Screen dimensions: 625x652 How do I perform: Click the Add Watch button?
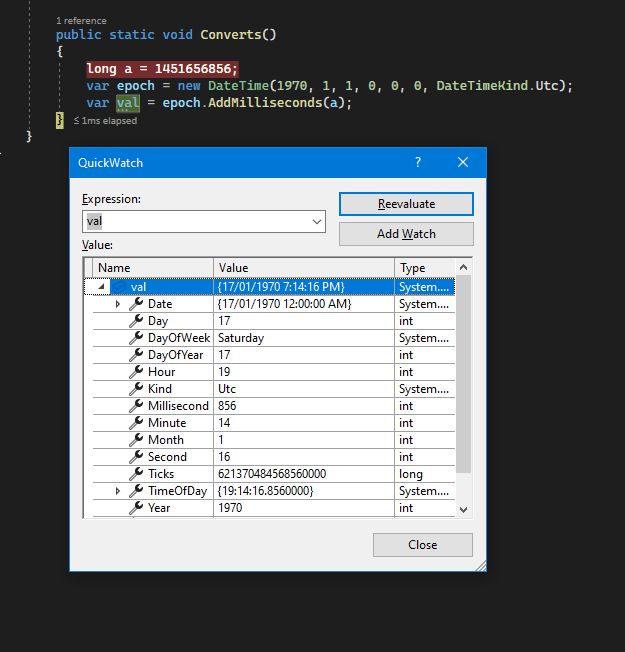pyautogui.click(x=406, y=234)
